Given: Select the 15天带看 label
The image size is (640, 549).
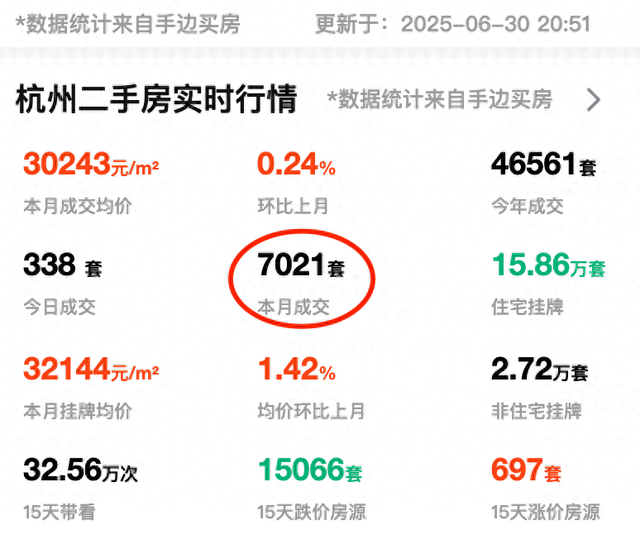Looking at the screenshot, I should [60, 512].
